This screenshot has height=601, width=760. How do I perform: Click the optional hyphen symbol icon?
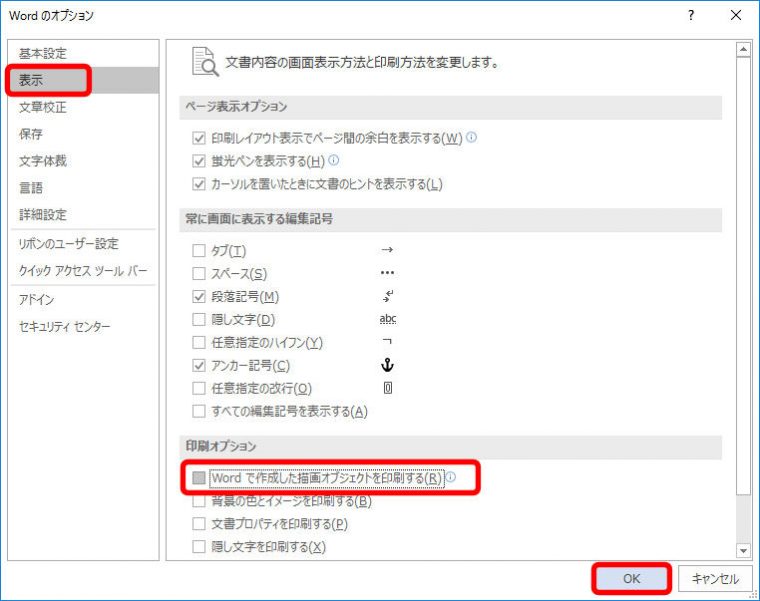387,341
